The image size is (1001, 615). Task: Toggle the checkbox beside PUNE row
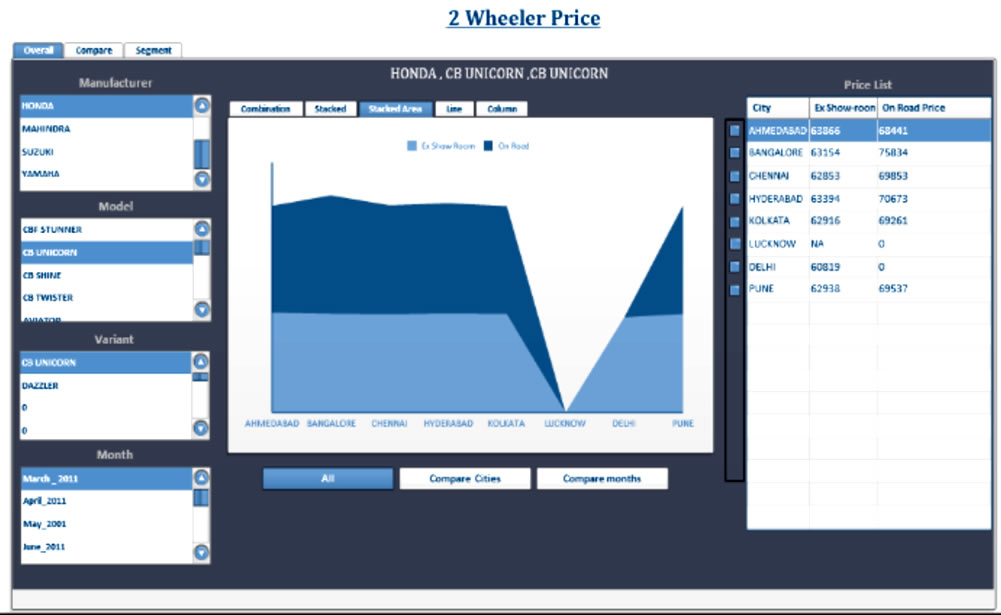coord(734,289)
